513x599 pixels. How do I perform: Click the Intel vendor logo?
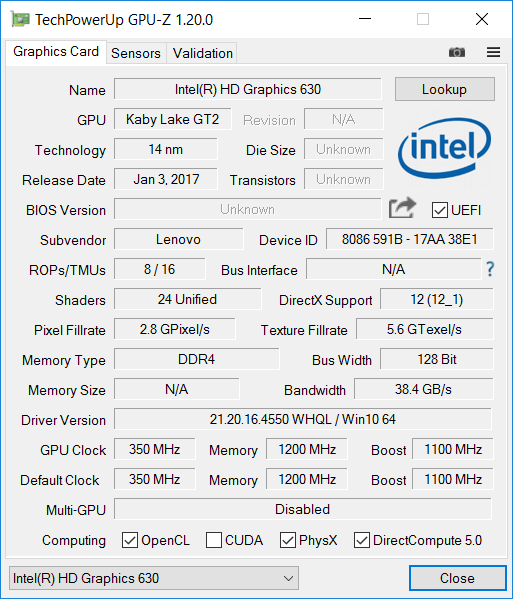click(444, 149)
